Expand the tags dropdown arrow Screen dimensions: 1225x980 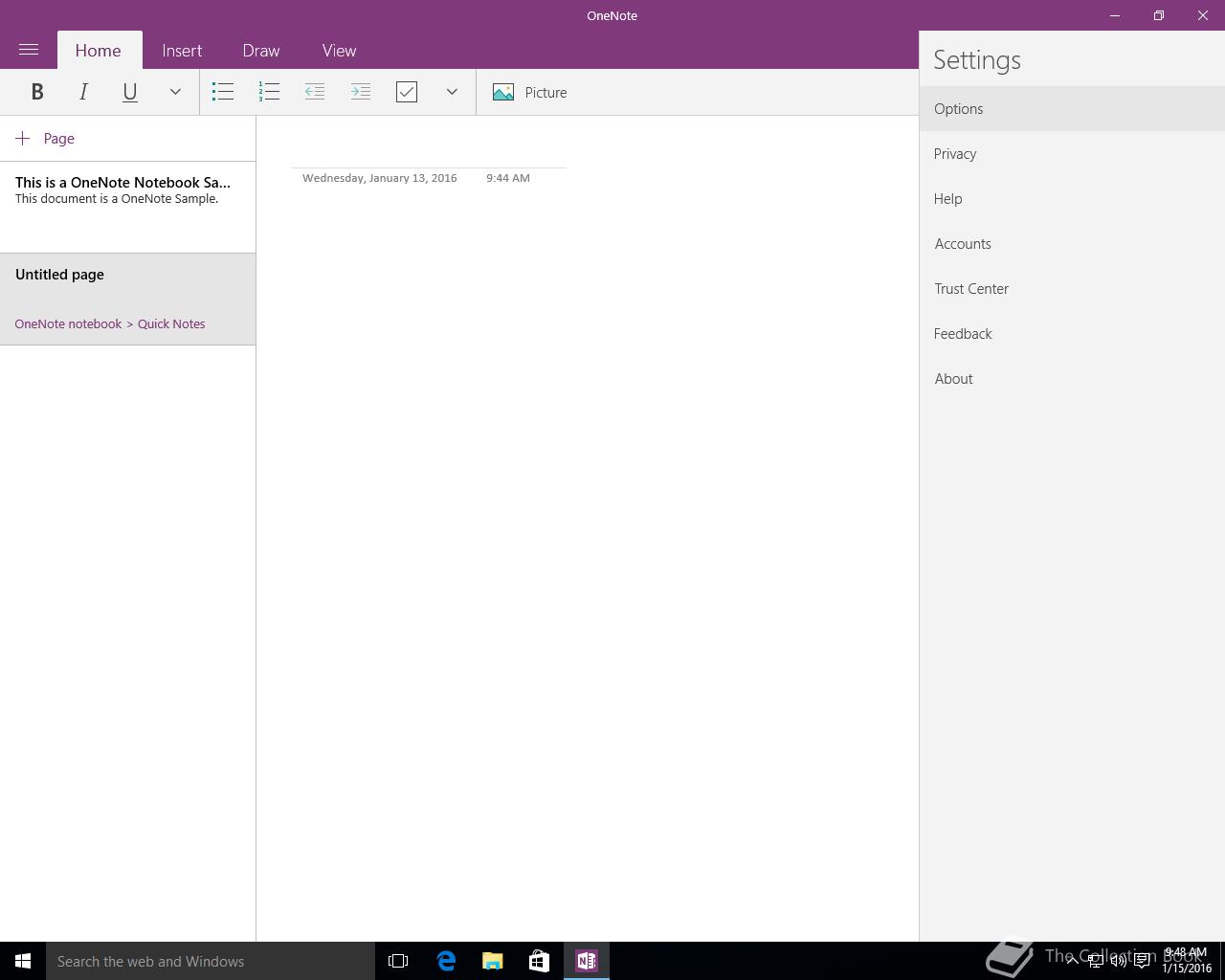[452, 92]
